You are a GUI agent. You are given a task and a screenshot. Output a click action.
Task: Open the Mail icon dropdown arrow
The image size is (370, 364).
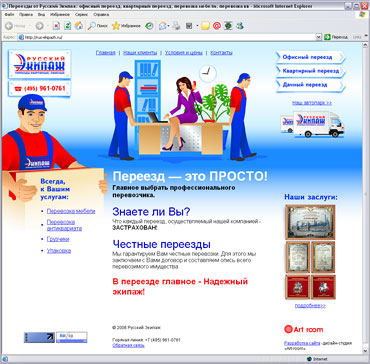[x=169, y=26]
